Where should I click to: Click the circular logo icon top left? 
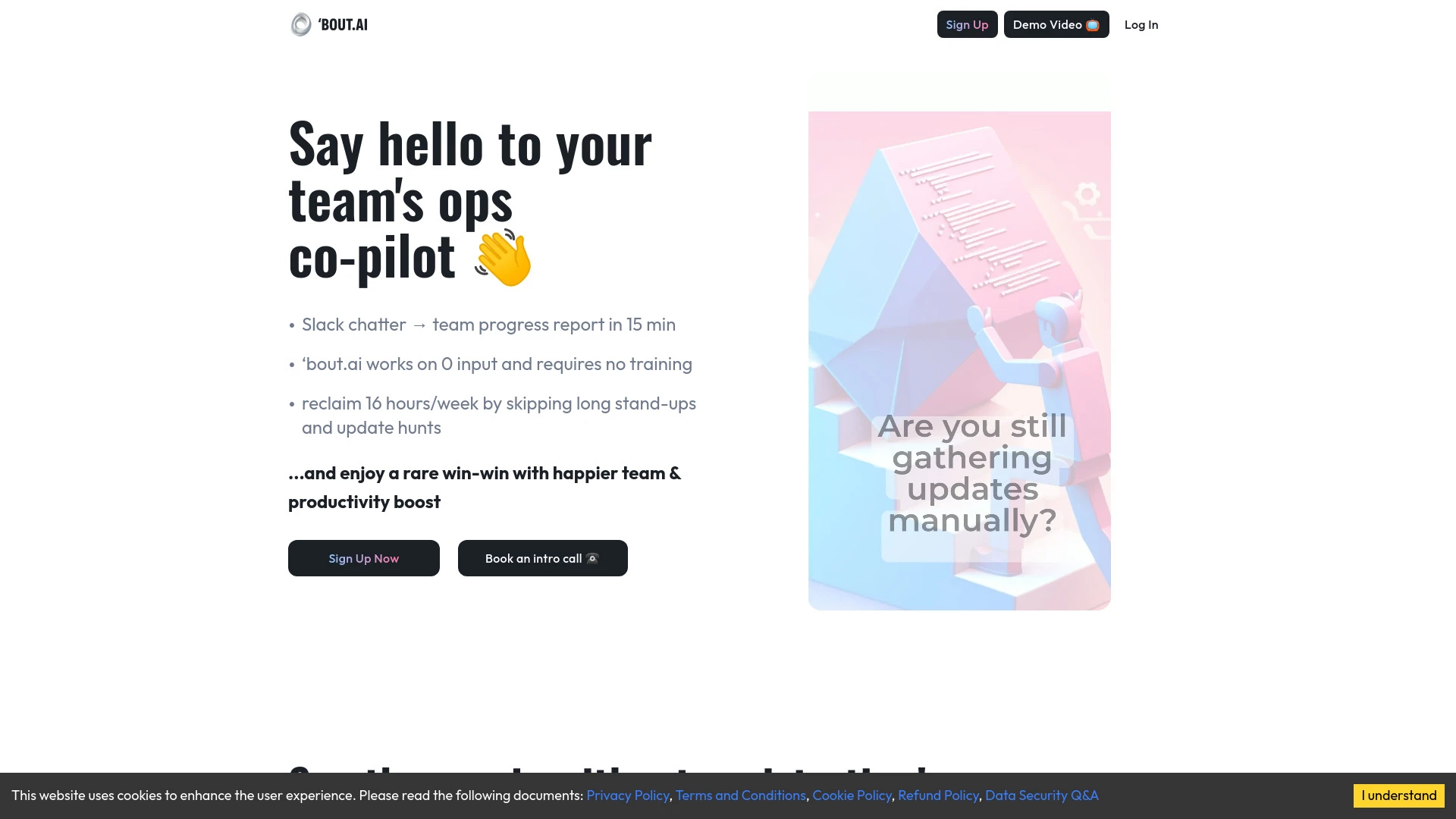[x=300, y=24]
